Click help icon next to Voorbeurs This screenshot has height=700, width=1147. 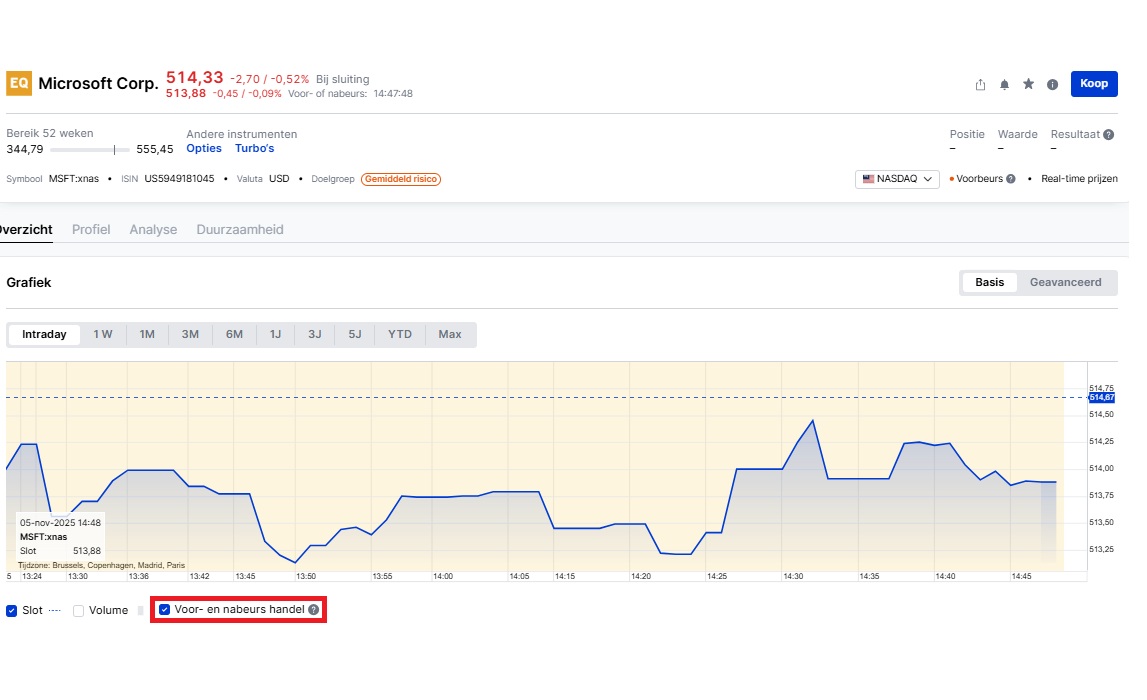(x=1010, y=179)
